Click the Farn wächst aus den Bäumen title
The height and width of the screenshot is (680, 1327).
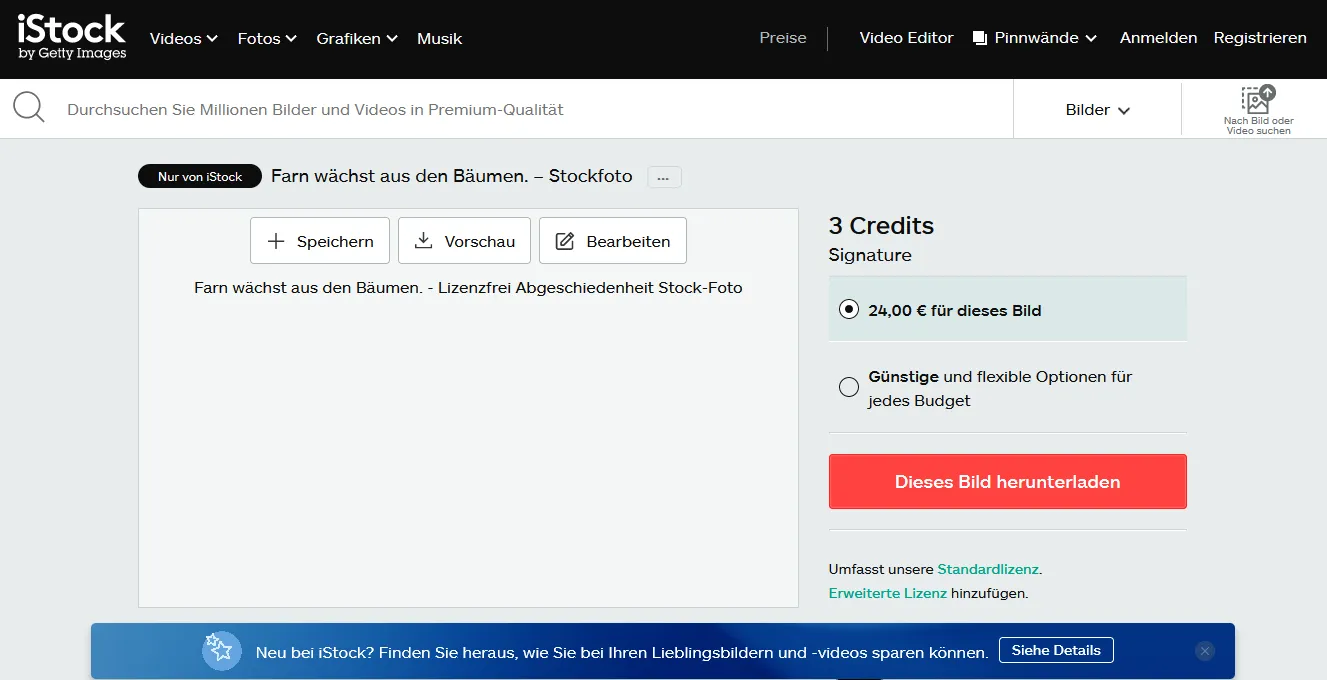click(452, 176)
